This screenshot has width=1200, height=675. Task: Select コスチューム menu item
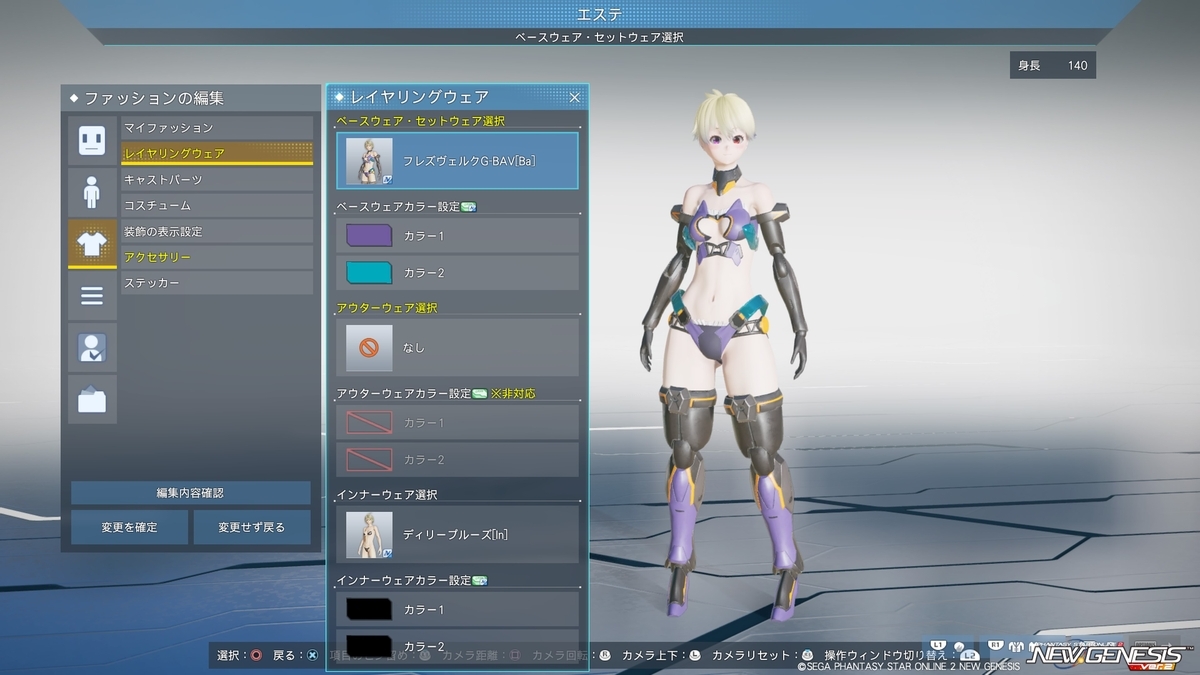click(x=217, y=206)
